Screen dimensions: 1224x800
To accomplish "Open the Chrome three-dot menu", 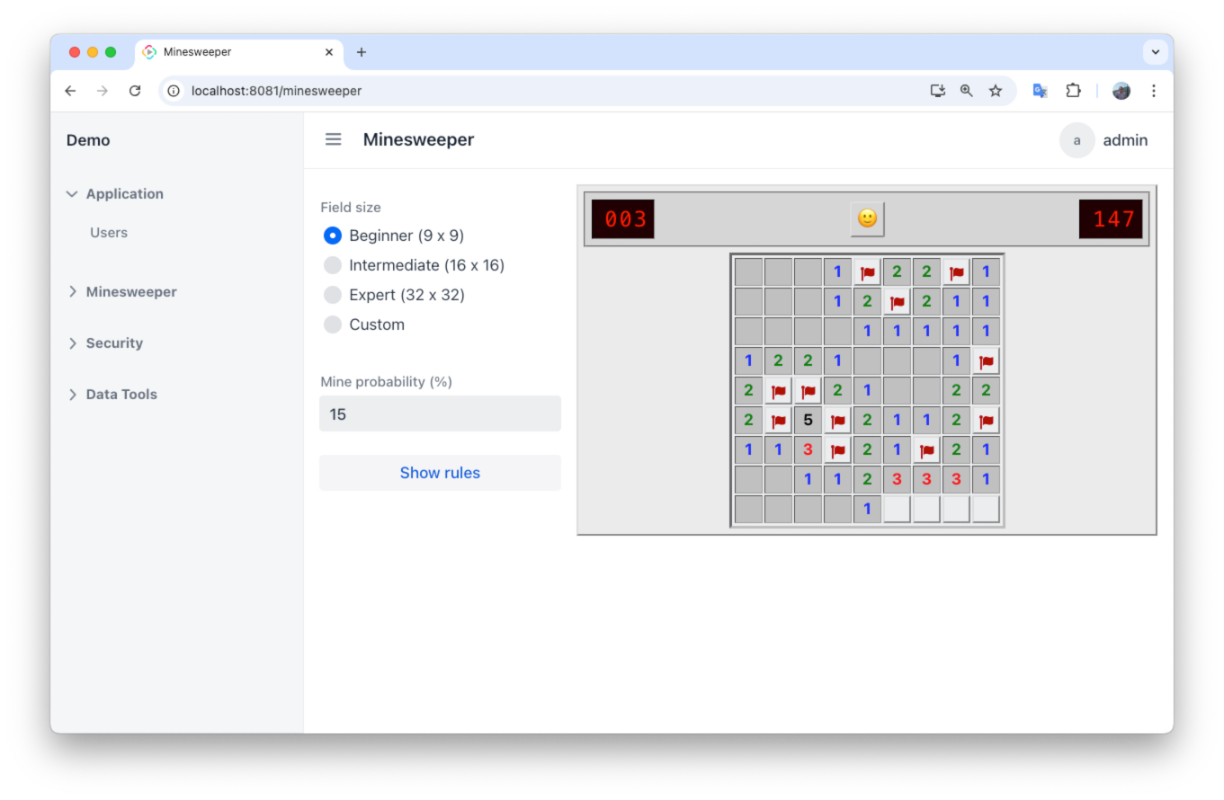I will point(1153,91).
